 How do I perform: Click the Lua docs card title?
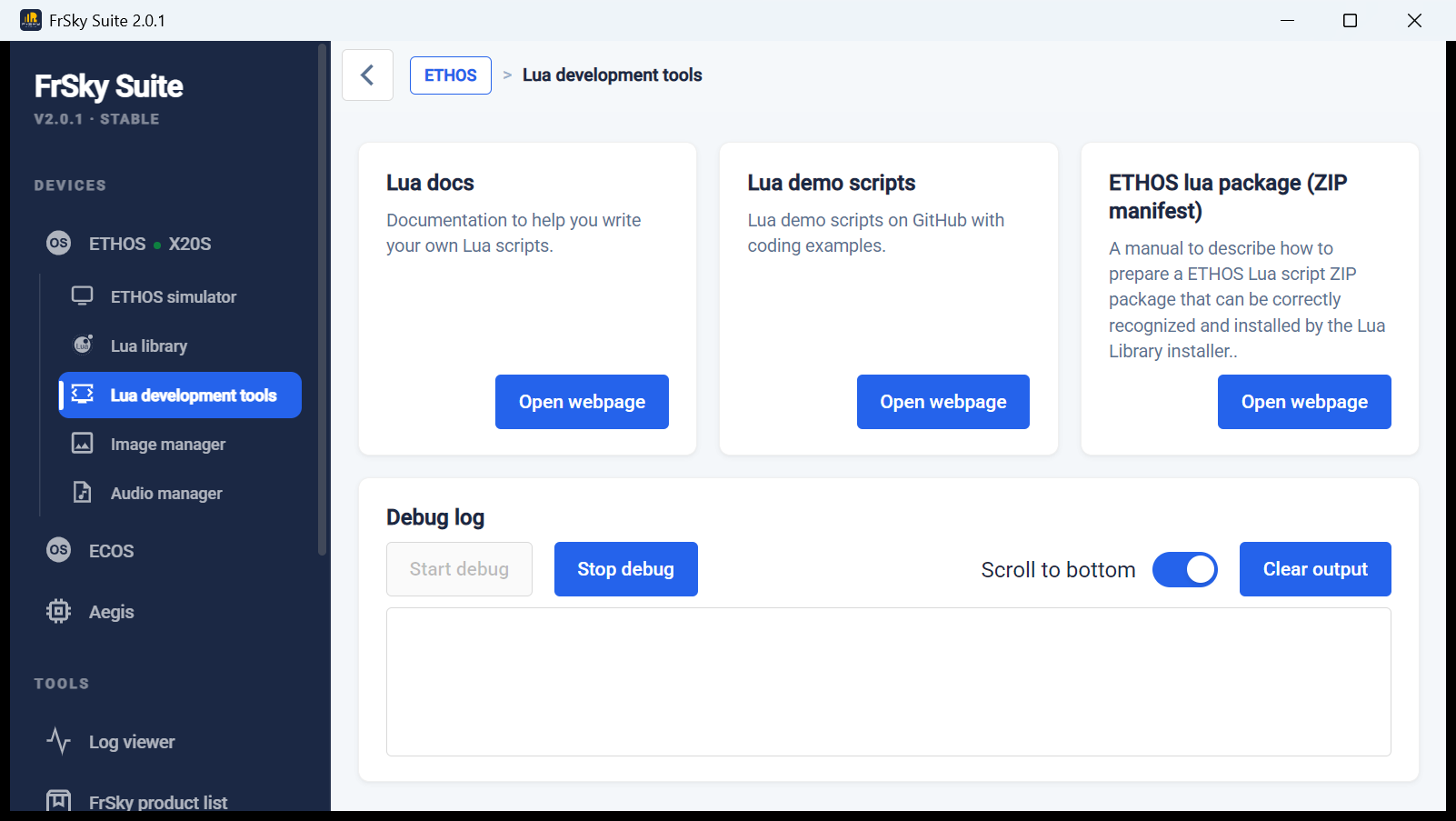coord(430,182)
